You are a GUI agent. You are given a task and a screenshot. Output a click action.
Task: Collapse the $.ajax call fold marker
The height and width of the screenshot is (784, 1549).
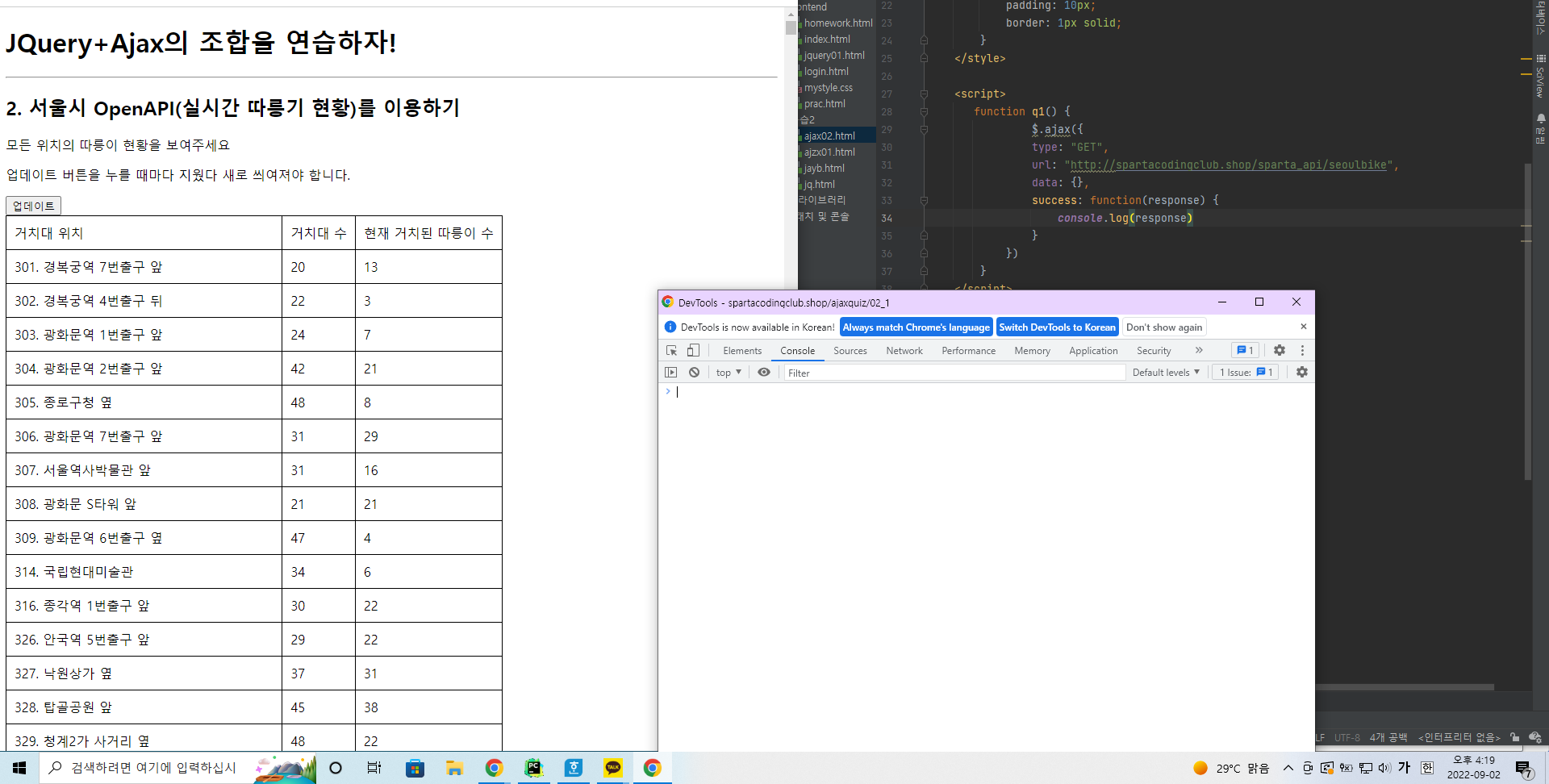[x=924, y=129]
